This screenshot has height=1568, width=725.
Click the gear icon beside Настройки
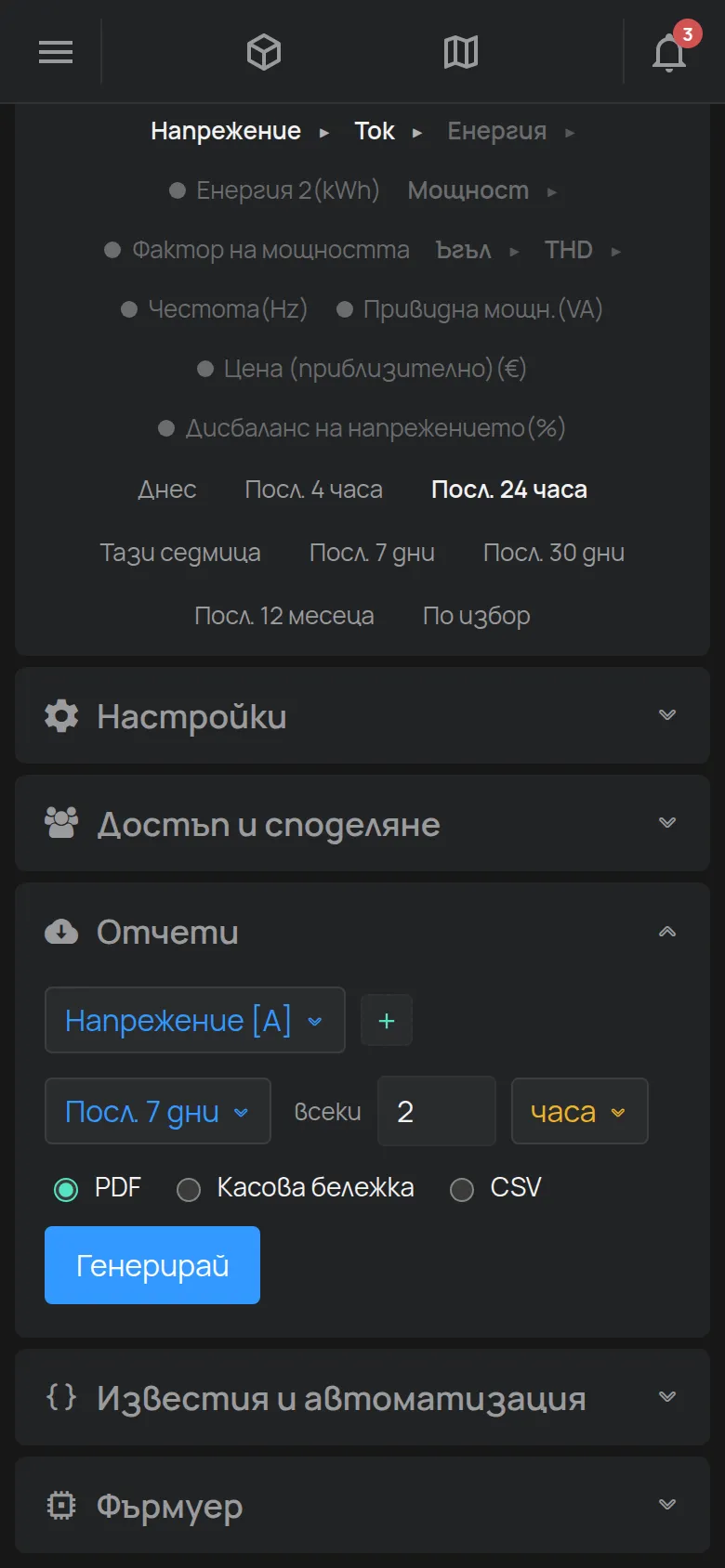[x=61, y=716]
